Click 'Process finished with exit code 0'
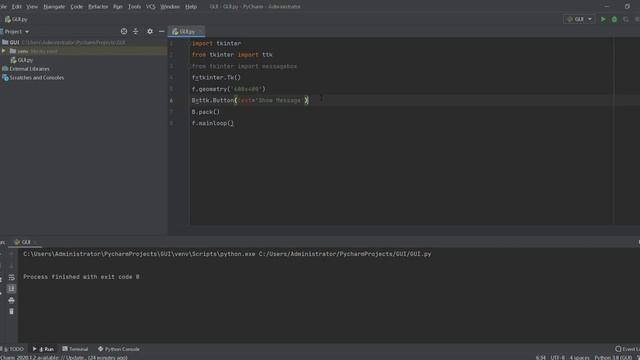The image size is (640, 360). pyautogui.click(x=81, y=277)
